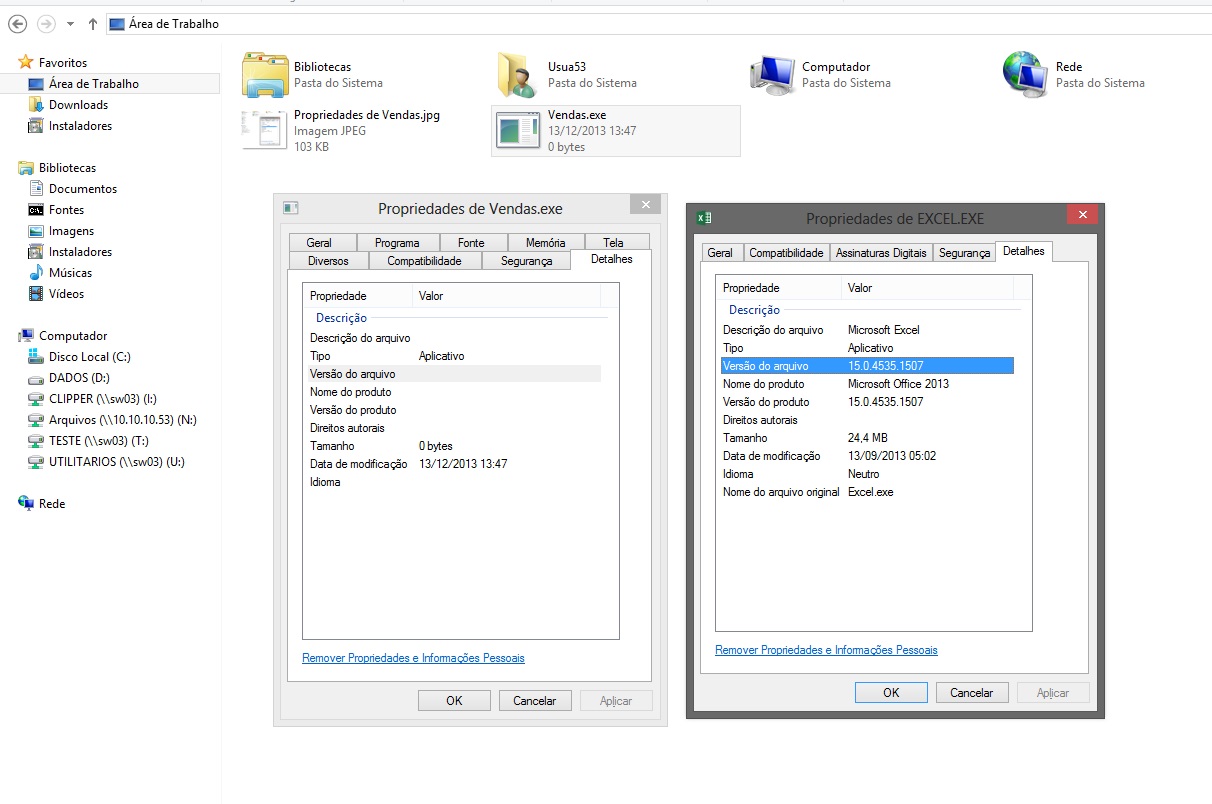Open the Usua53 user folder icon
Image resolution: width=1212 pixels, height=804 pixels.
[x=519, y=74]
